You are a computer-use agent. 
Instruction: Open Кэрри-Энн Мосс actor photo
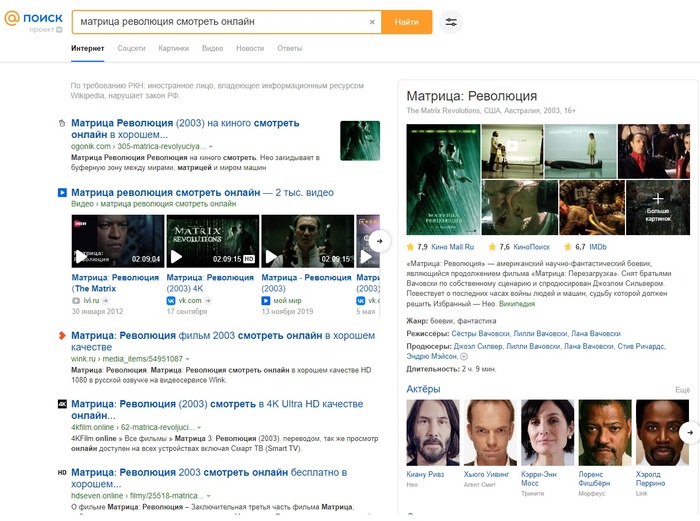(x=548, y=433)
